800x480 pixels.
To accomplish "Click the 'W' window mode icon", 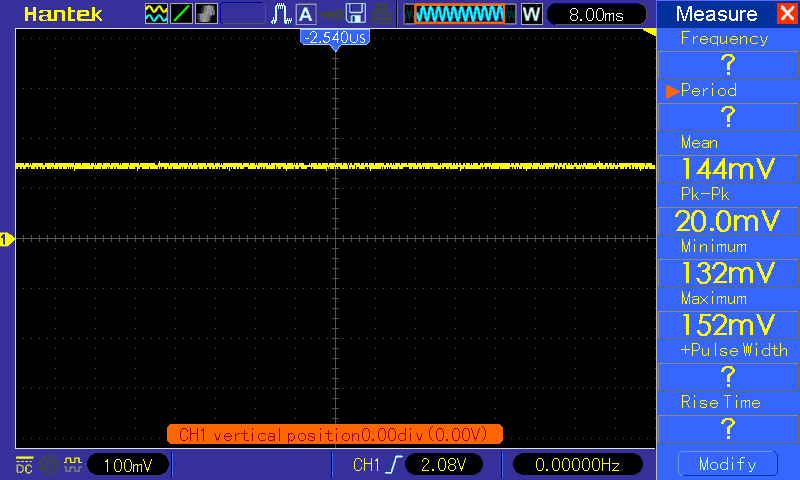I will pyautogui.click(x=532, y=14).
